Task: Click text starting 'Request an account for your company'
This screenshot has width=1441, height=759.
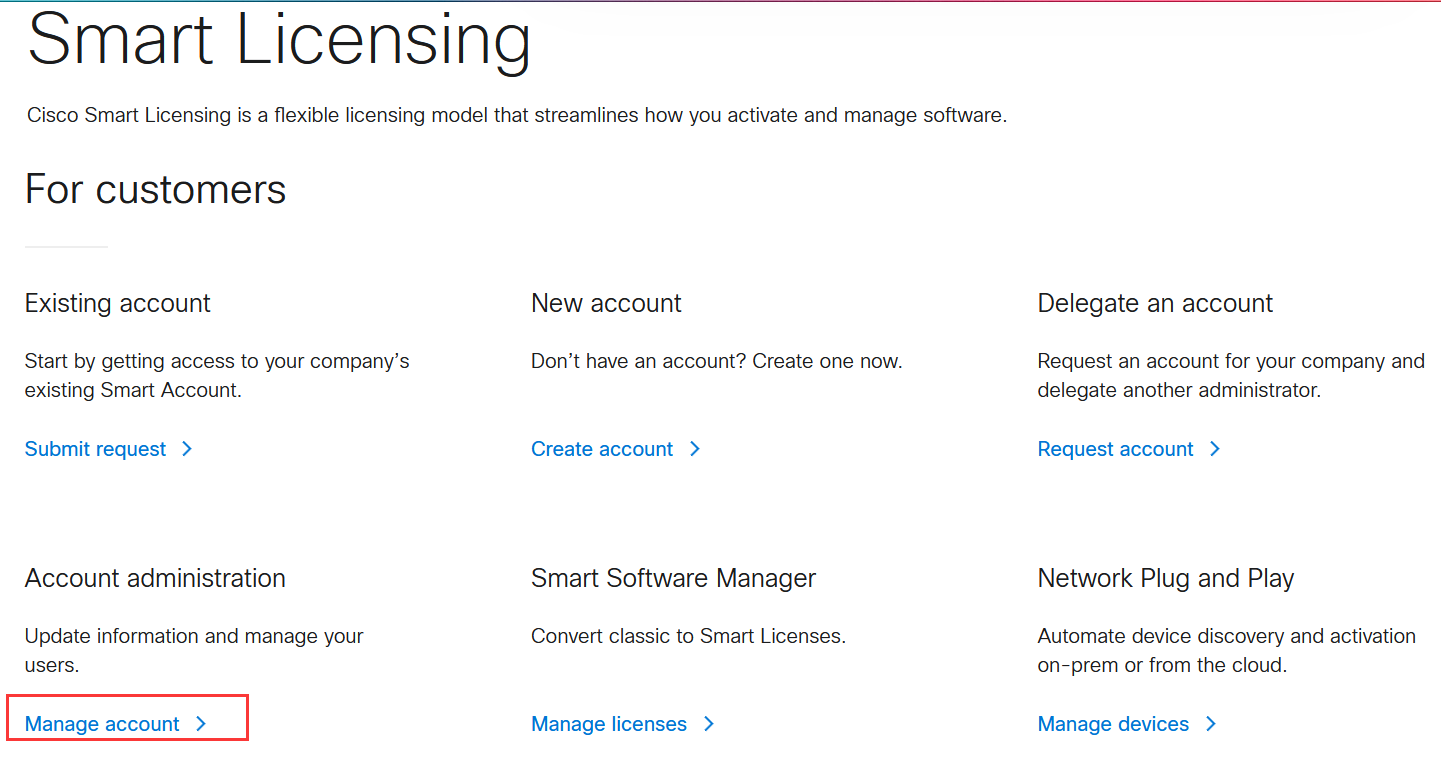Action: click(x=1231, y=375)
